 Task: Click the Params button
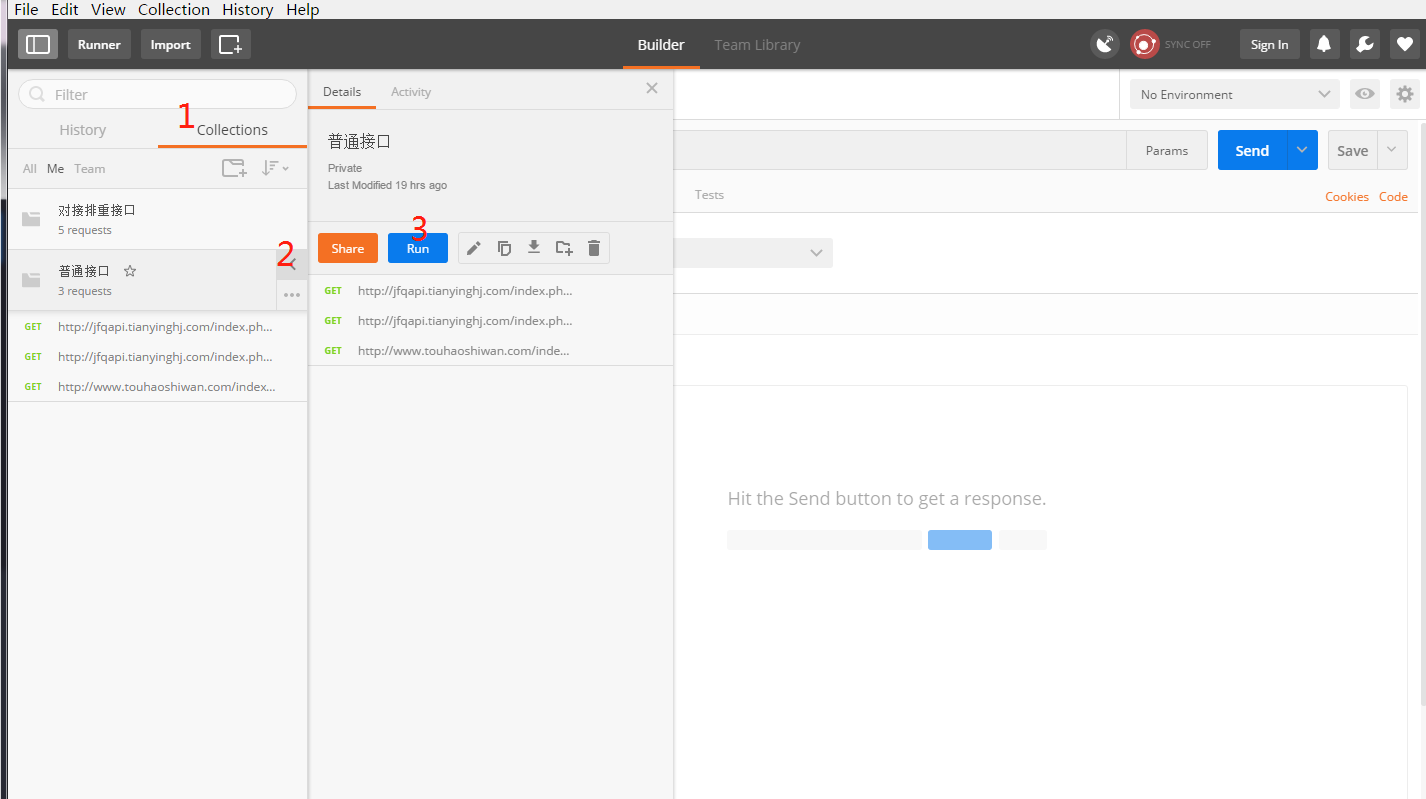pos(1167,150)
